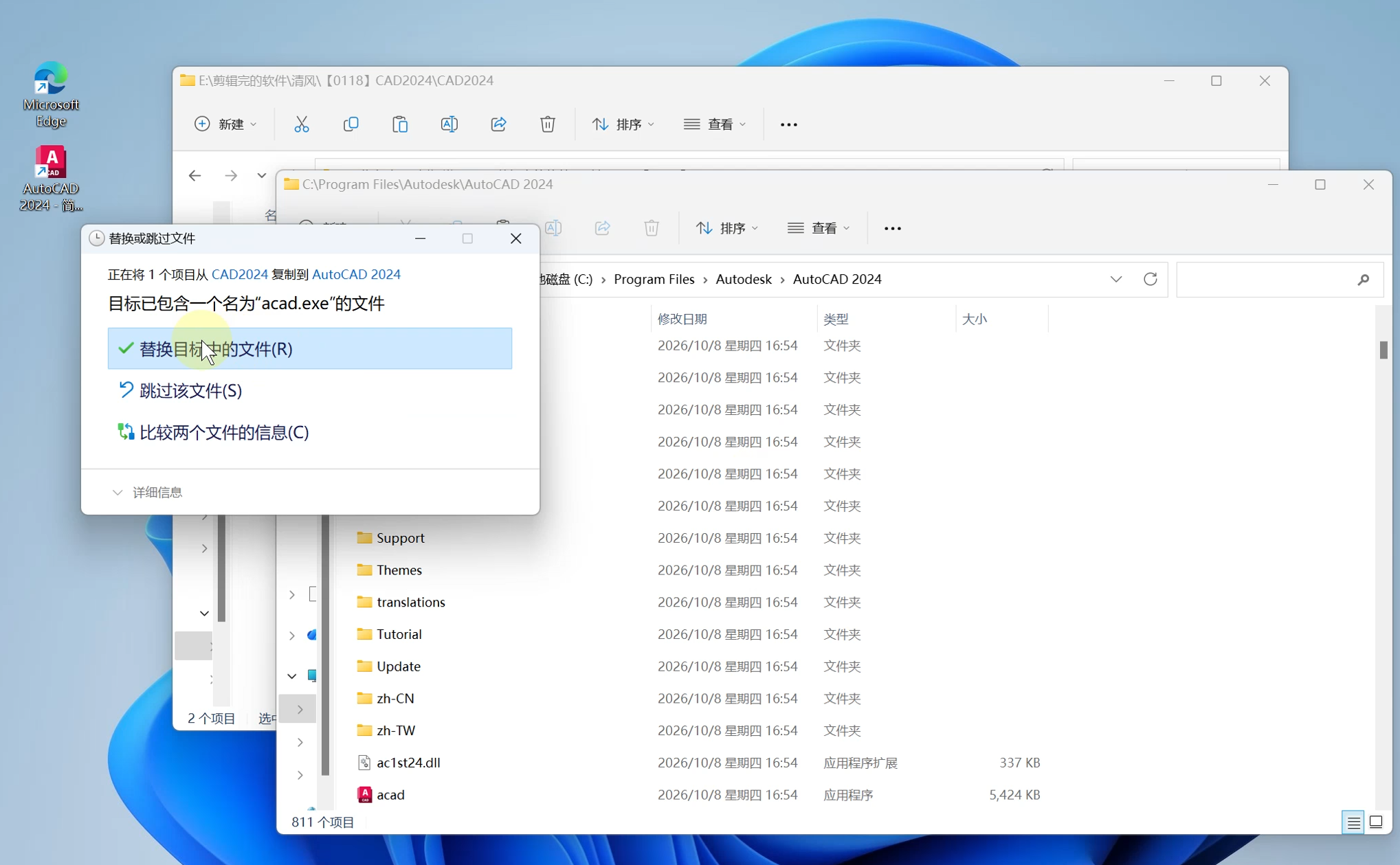Expand 详细信息 in the replace dialog
The height and width of the screenshot is (865, 1400).
[x=147, y=492]
